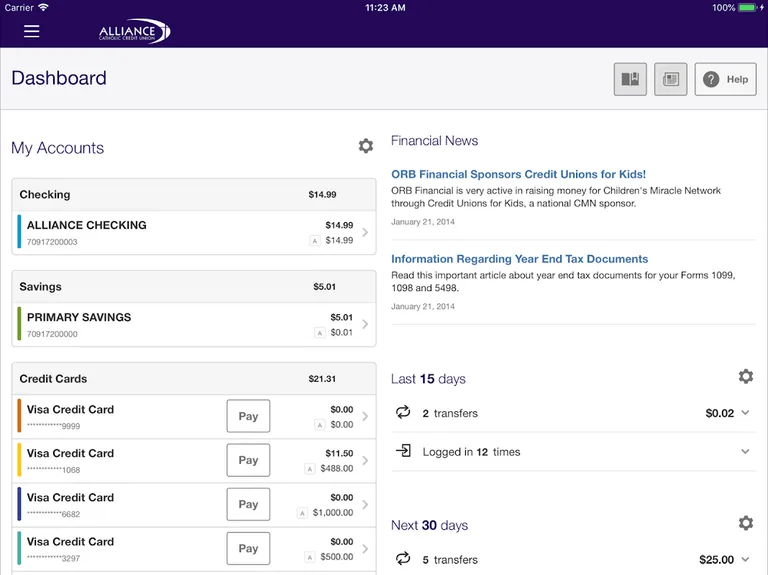This screenshot has height=575, width=768.
Task: Pay the Visa Credit Card ending 9999
Action: pyautogui.click(x=248, y=416)
